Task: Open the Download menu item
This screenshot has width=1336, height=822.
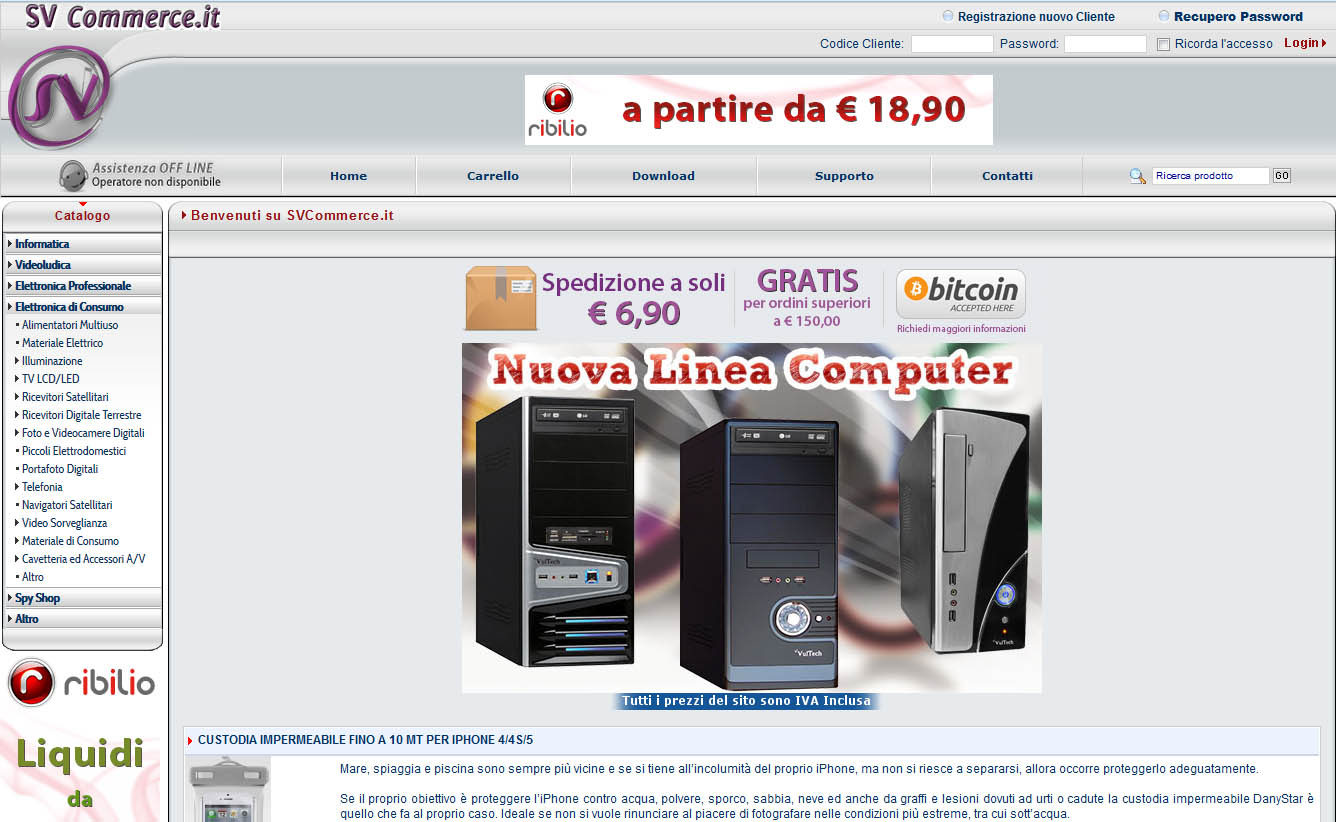Action: [x=663, y=176]
